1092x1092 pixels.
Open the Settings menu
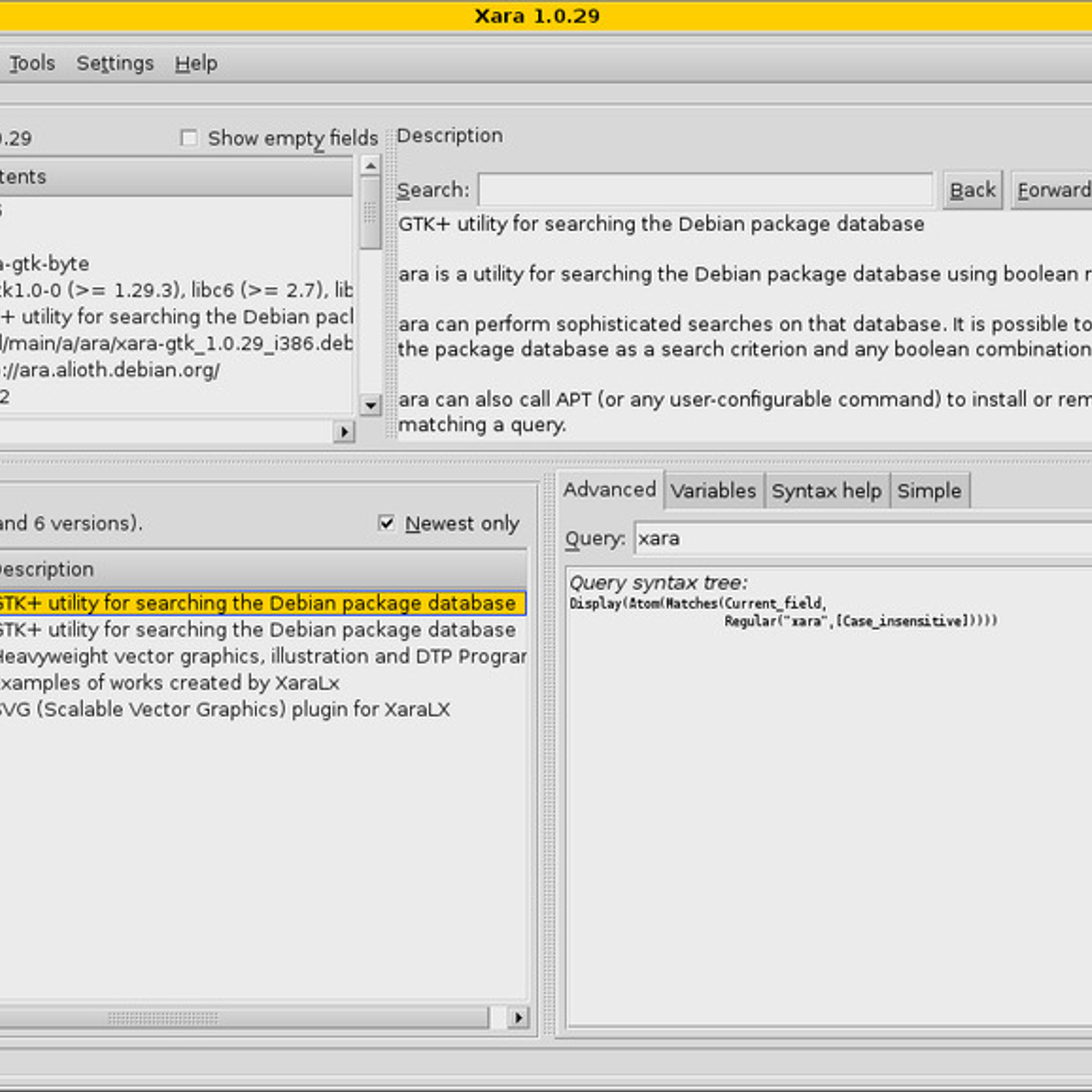(115, 63)
